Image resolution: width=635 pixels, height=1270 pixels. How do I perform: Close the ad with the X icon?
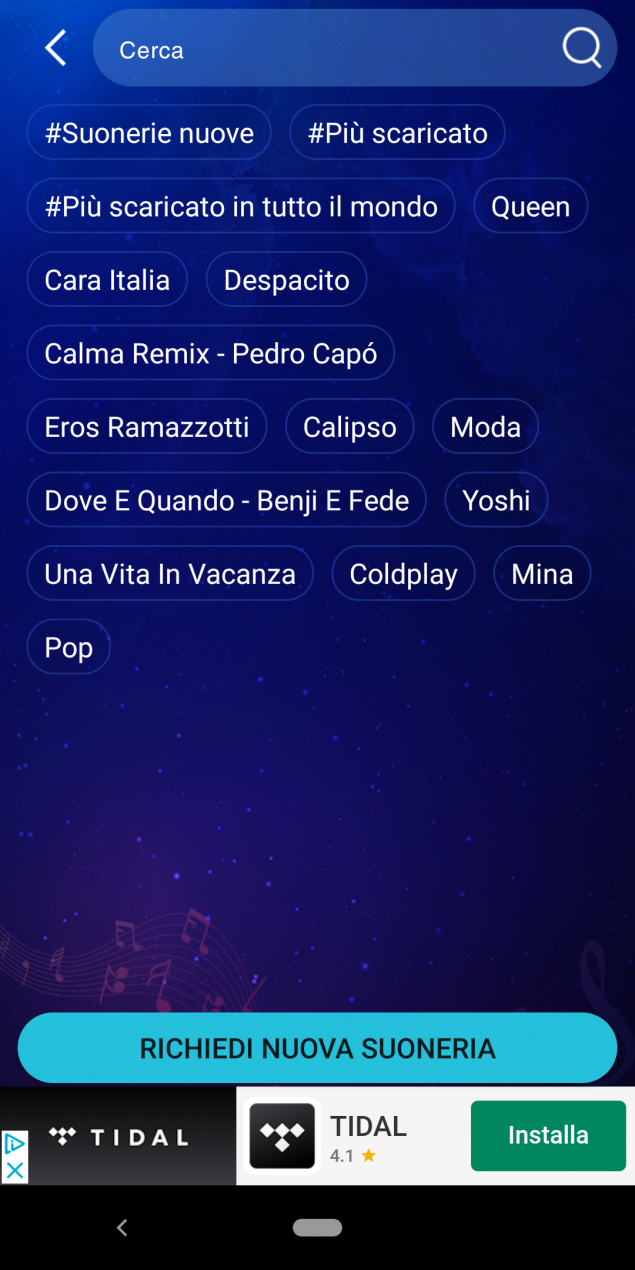14,1170
